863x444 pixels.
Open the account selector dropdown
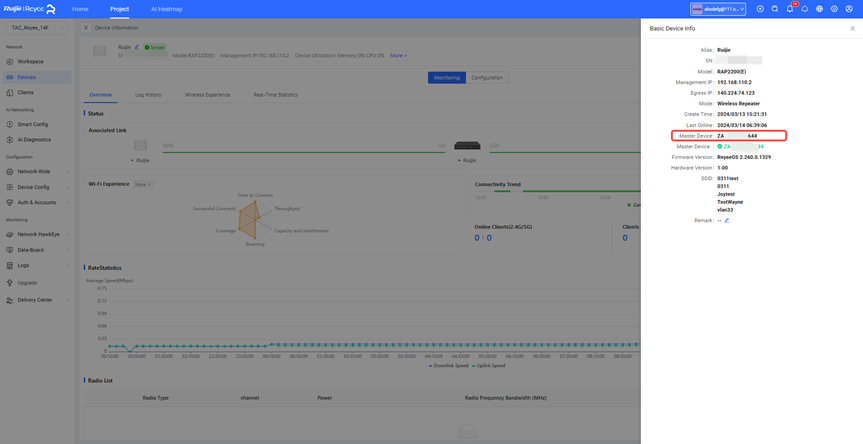coord(718,9)
